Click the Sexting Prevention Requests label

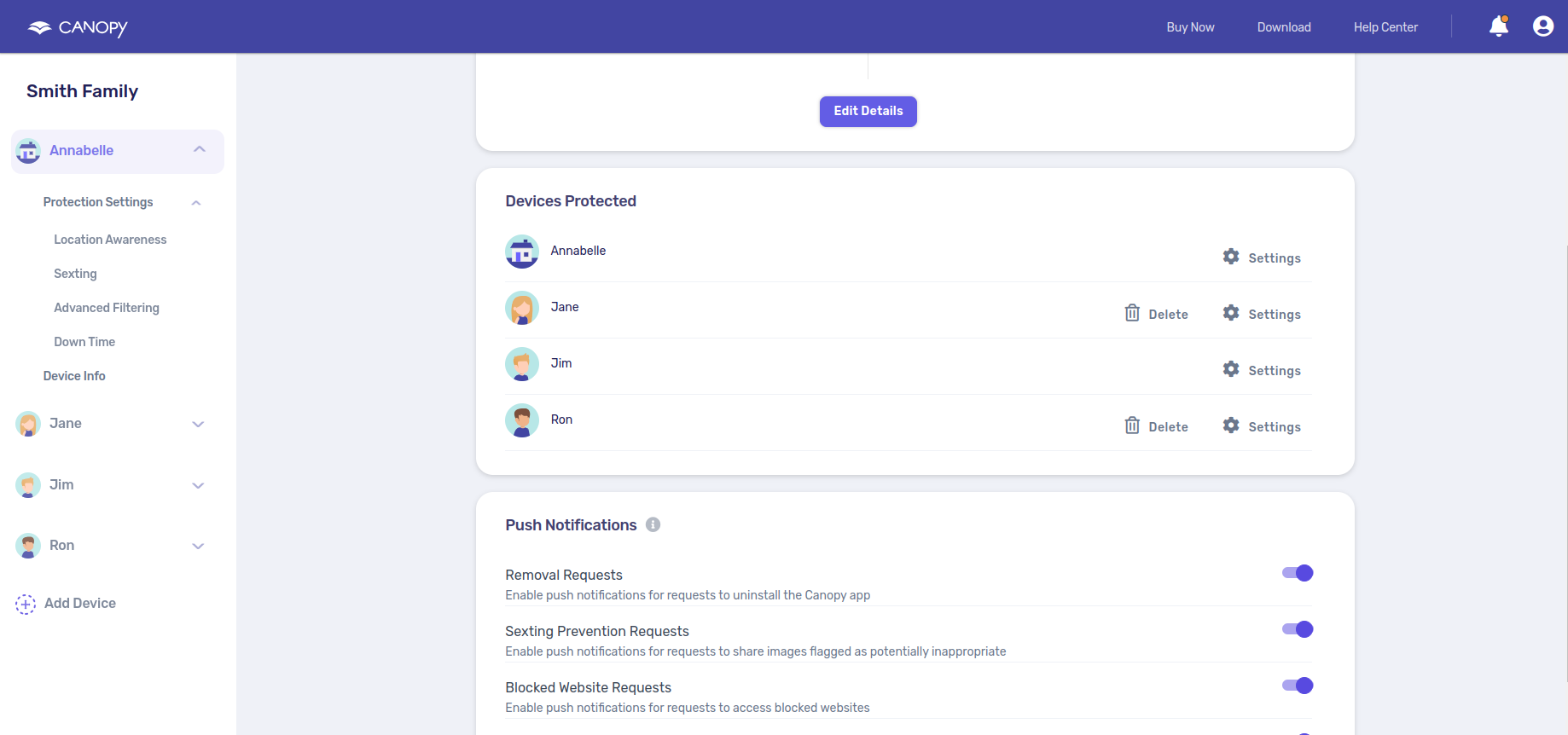pyautogui.click(x=597, y=631)
